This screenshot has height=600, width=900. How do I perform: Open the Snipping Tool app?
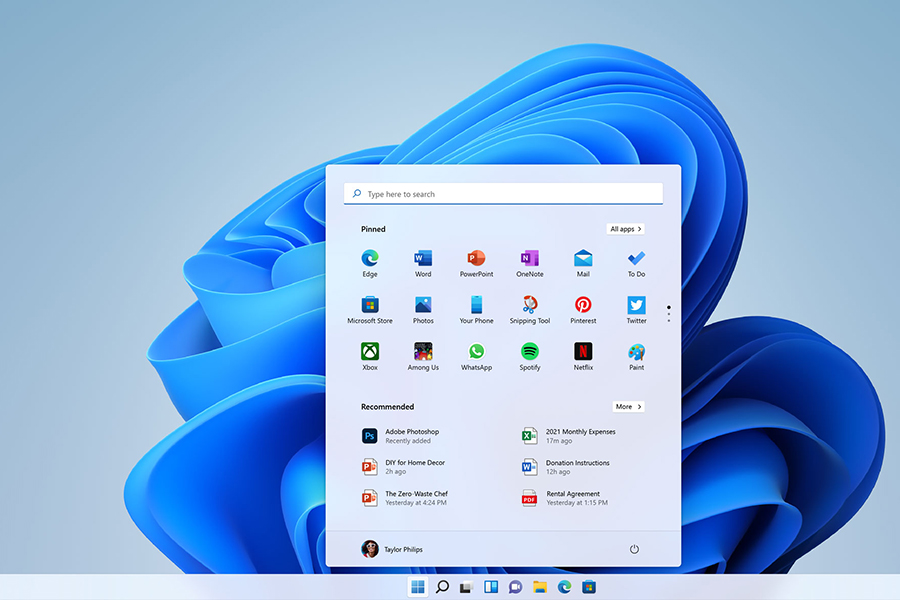click(x=530, y=306)
